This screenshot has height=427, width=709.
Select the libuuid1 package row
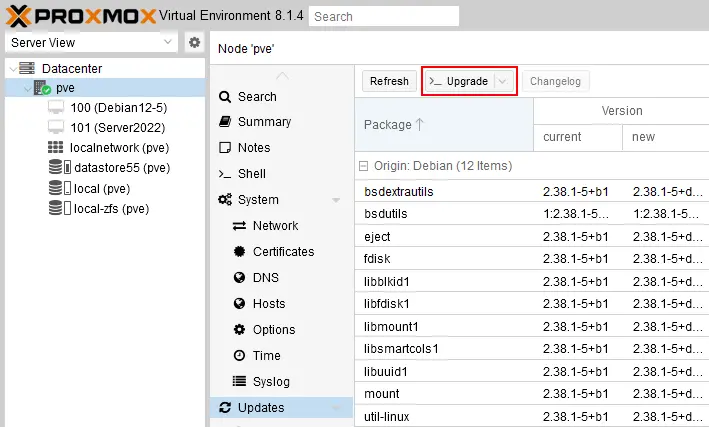coord(532,371)
